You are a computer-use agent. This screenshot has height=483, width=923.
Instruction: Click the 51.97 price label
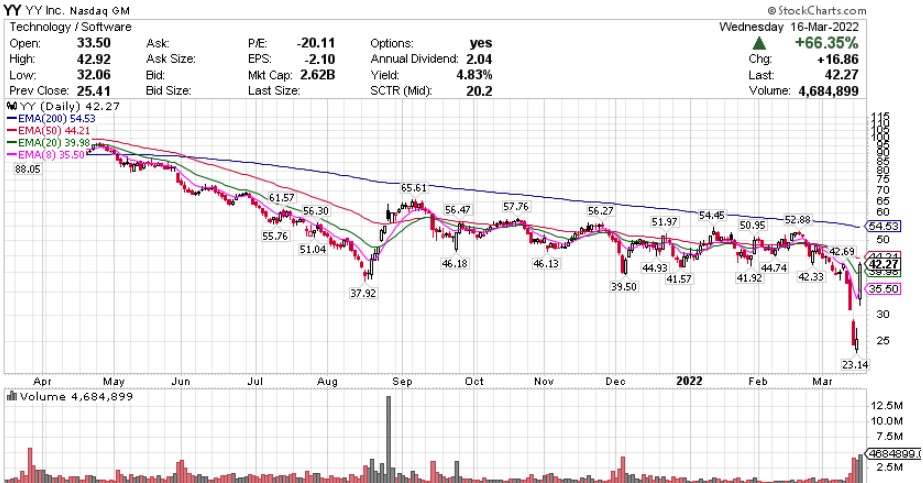(664, 222)
